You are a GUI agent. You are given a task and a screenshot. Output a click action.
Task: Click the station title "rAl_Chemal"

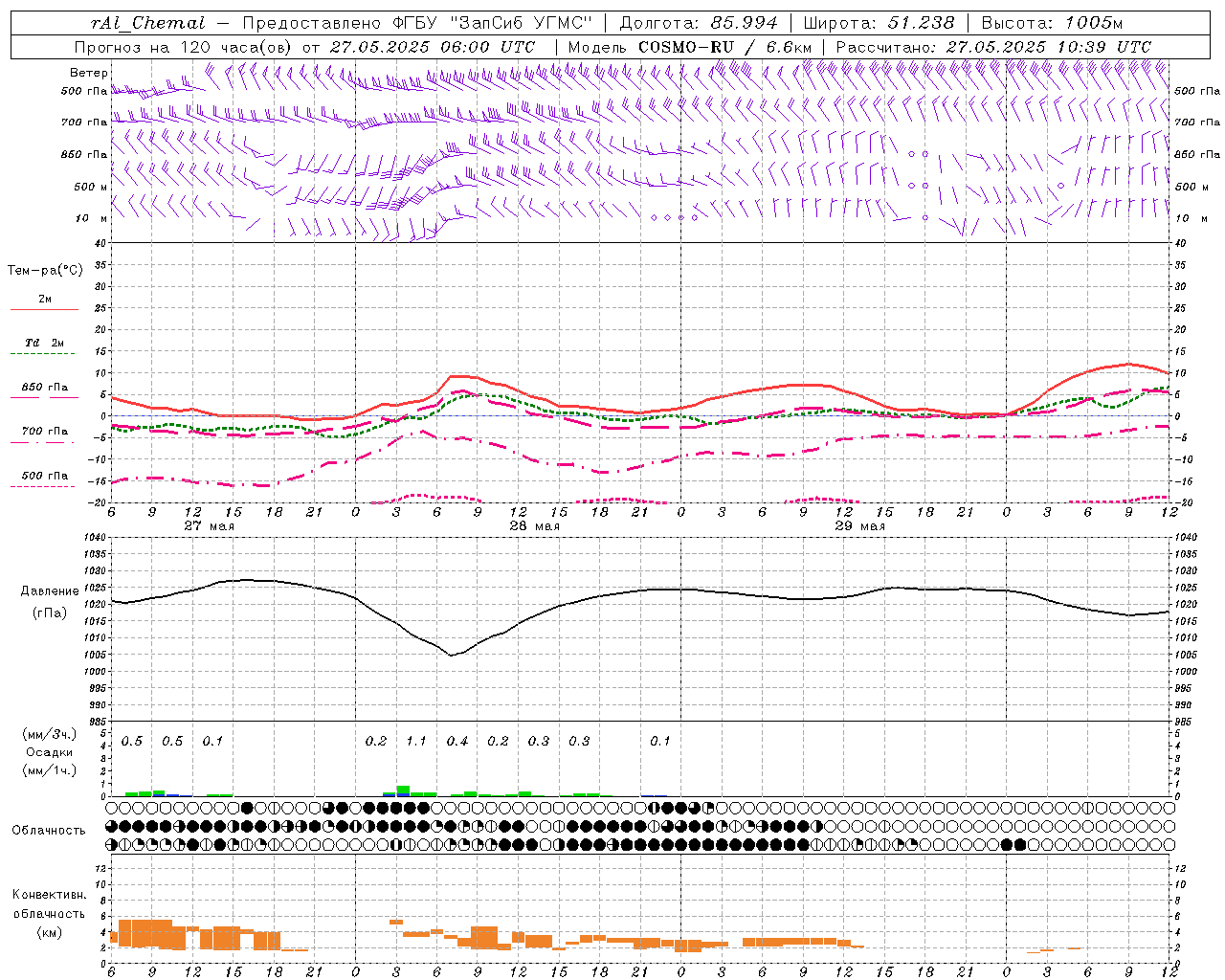pos(147,23)
